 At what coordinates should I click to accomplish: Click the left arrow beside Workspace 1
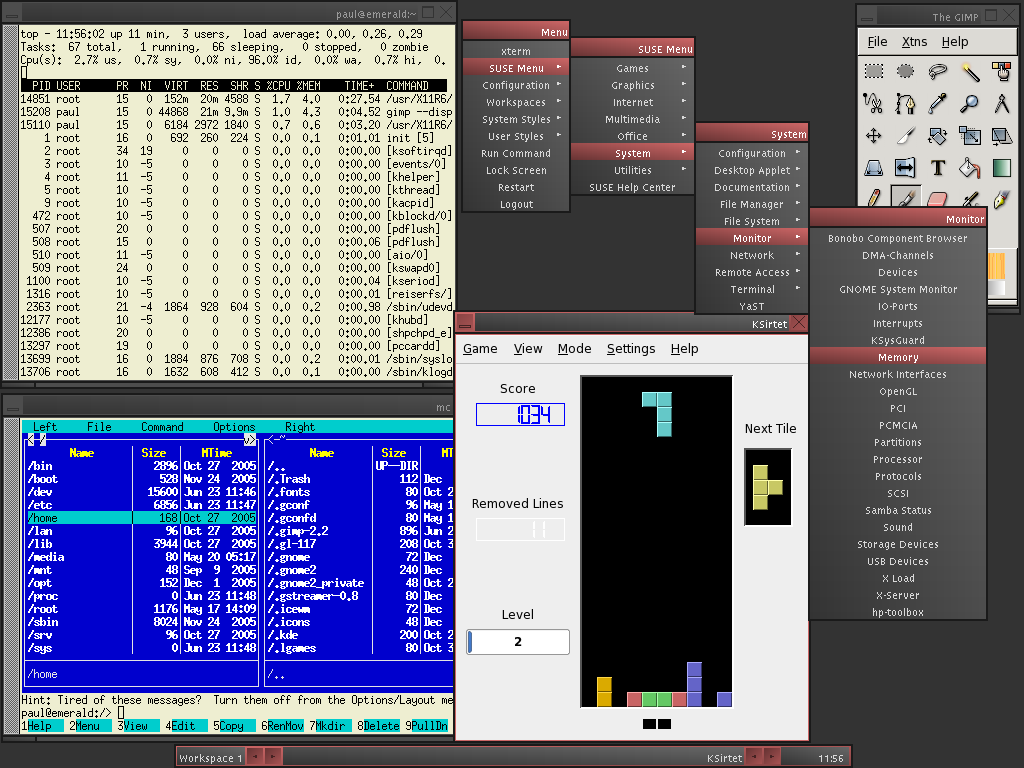click(x=255, y=757)
